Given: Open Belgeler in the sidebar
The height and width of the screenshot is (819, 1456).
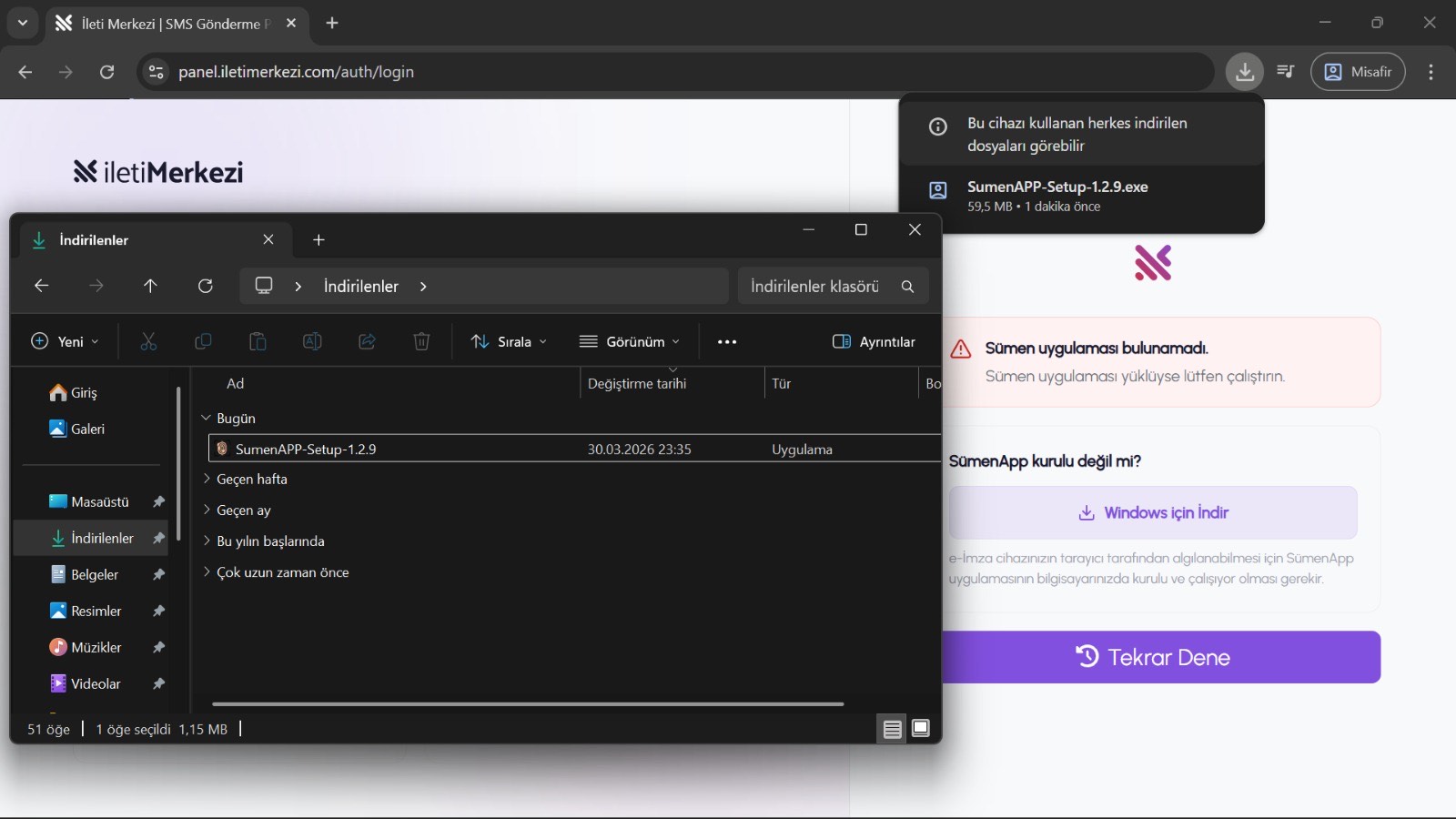Looking at the screenshot, I should point(95,574).
